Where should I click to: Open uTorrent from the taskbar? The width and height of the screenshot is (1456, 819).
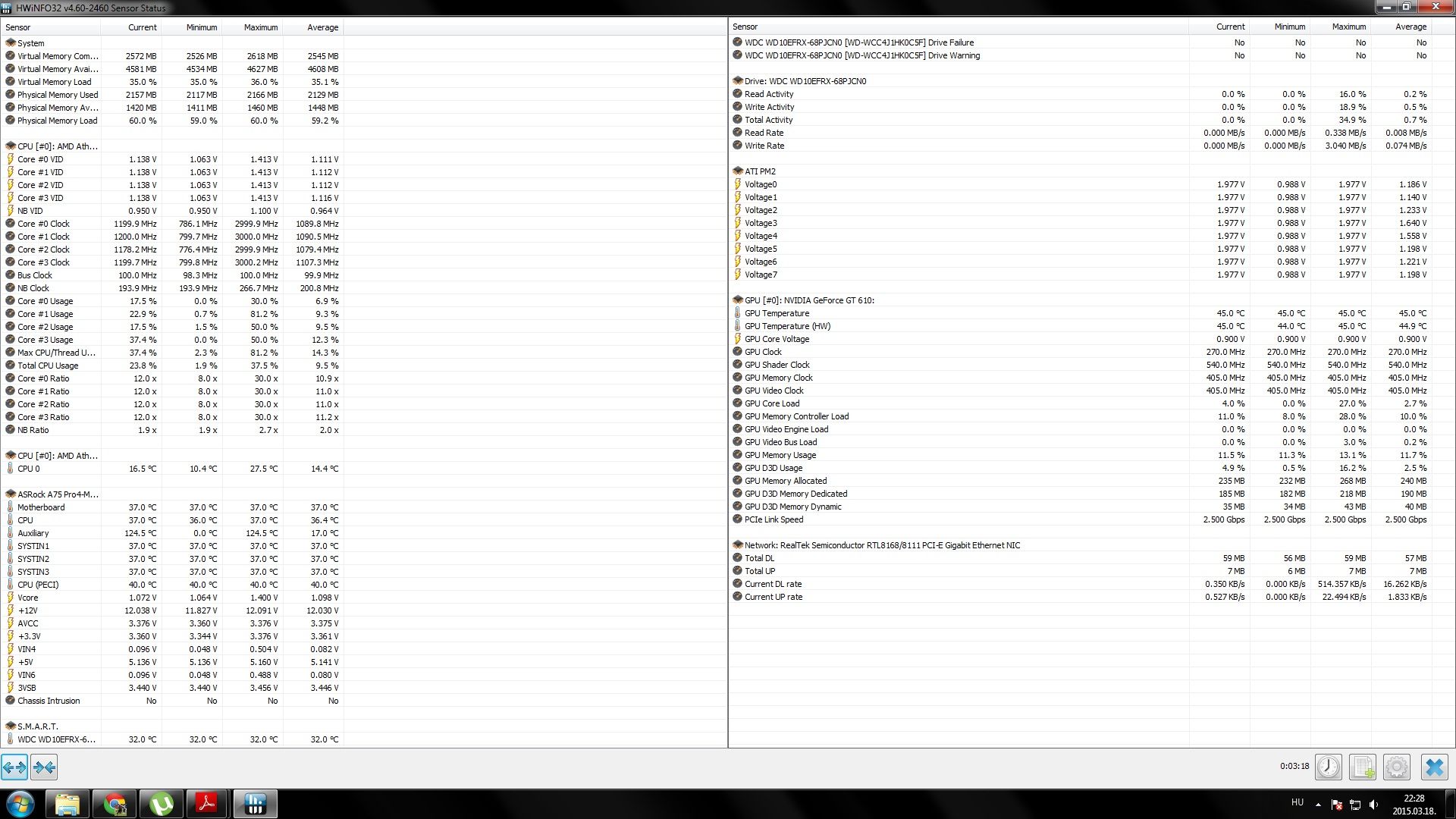(161, 804)
